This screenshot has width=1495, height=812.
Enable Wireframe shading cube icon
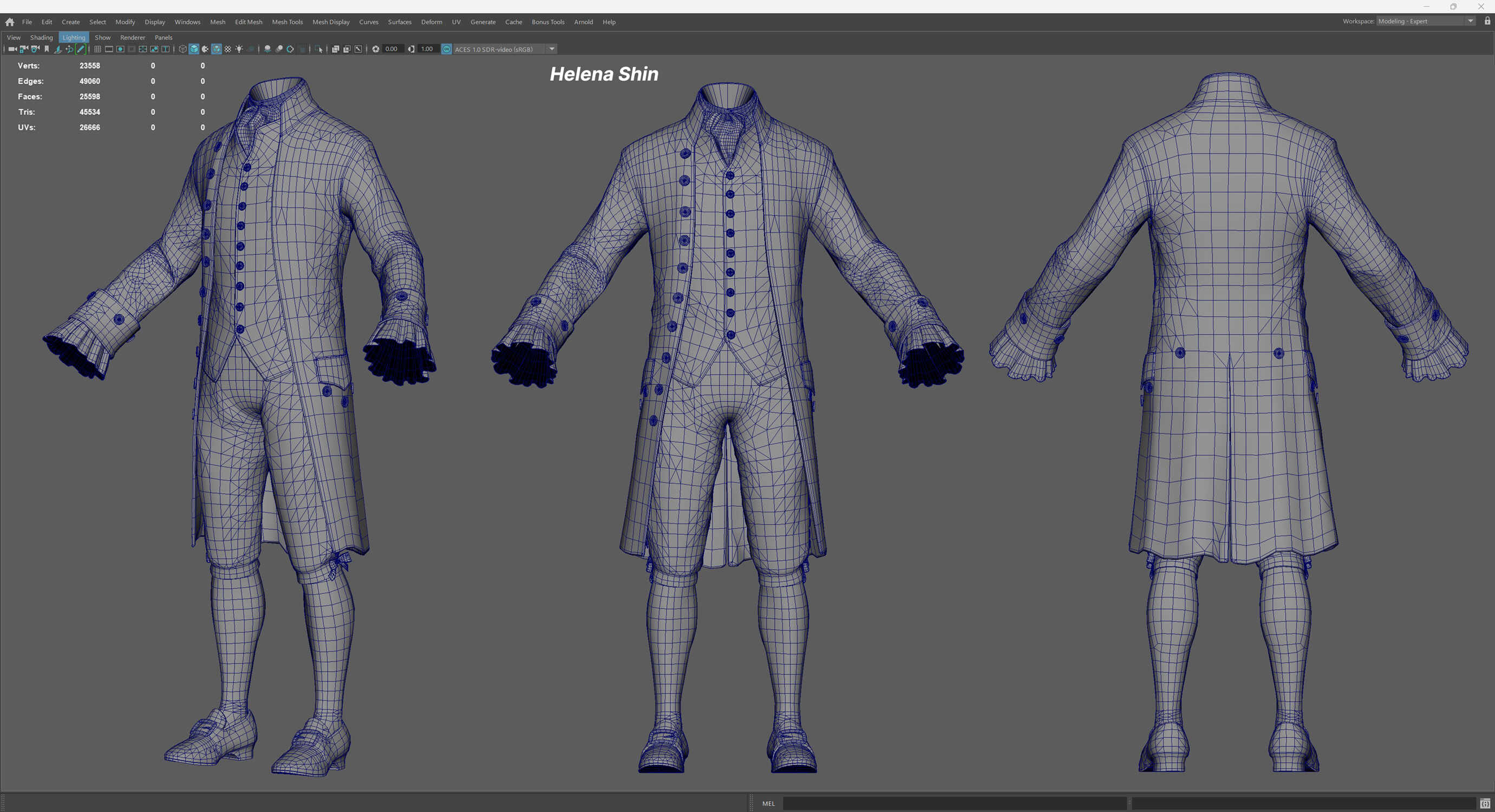tap(182, 49)
